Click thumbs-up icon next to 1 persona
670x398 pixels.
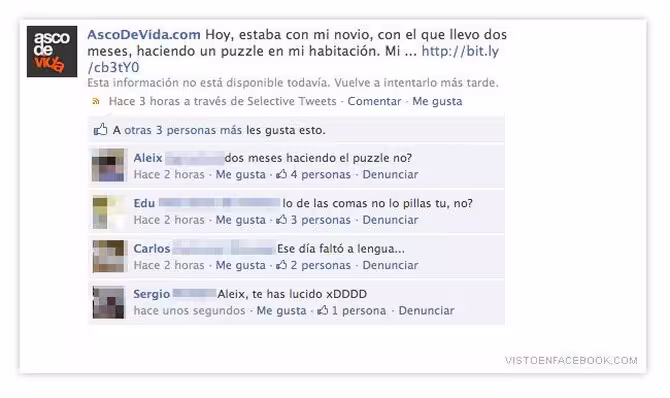[x=323, y=310]
